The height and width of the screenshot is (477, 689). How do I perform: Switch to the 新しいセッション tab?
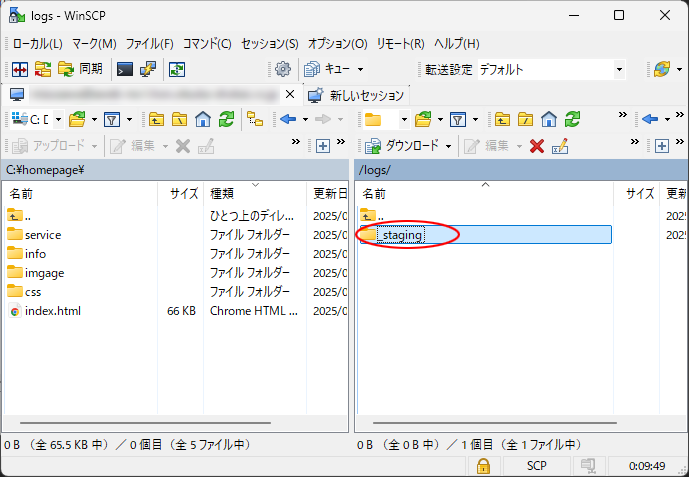[356, 95]
